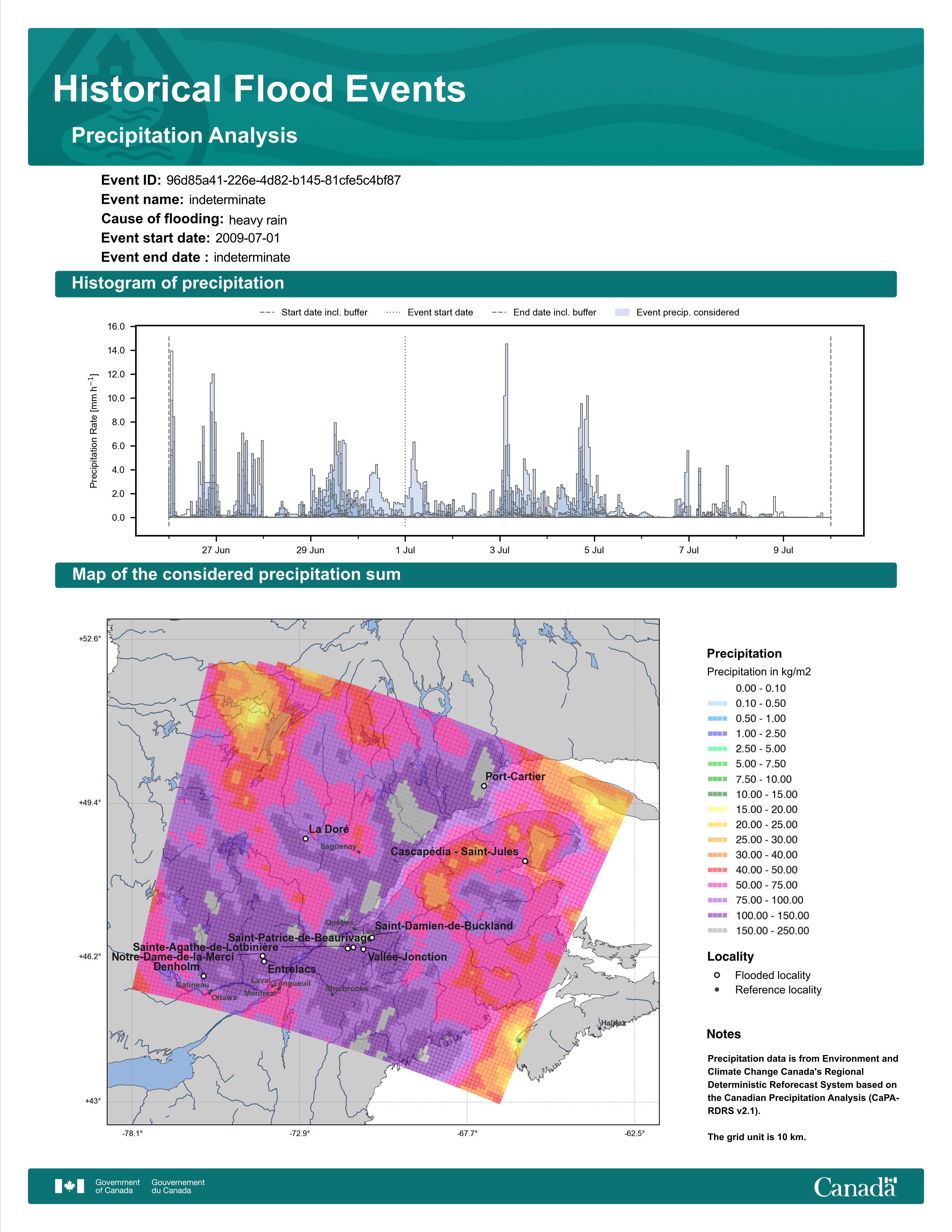This screenshot has width=952, height=1232.
Task: Click the Denholm flooded locality marker
Action: point(203,976)
